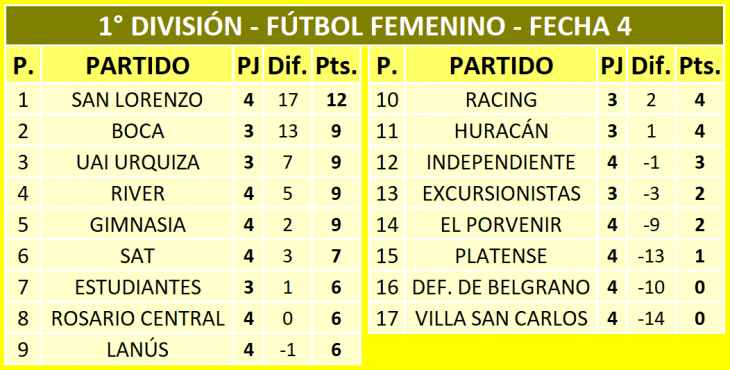
Task: Click the RACING team cell
Action: click(501, 100)
